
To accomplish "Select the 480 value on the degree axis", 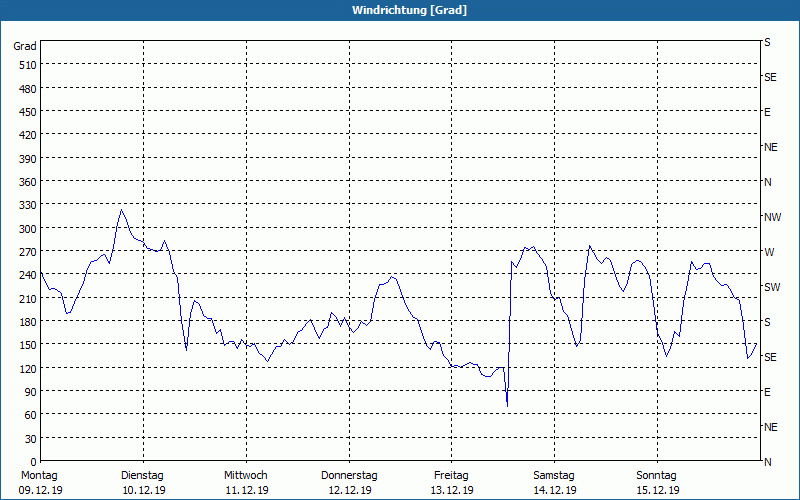I will click(x=29, y=89).
